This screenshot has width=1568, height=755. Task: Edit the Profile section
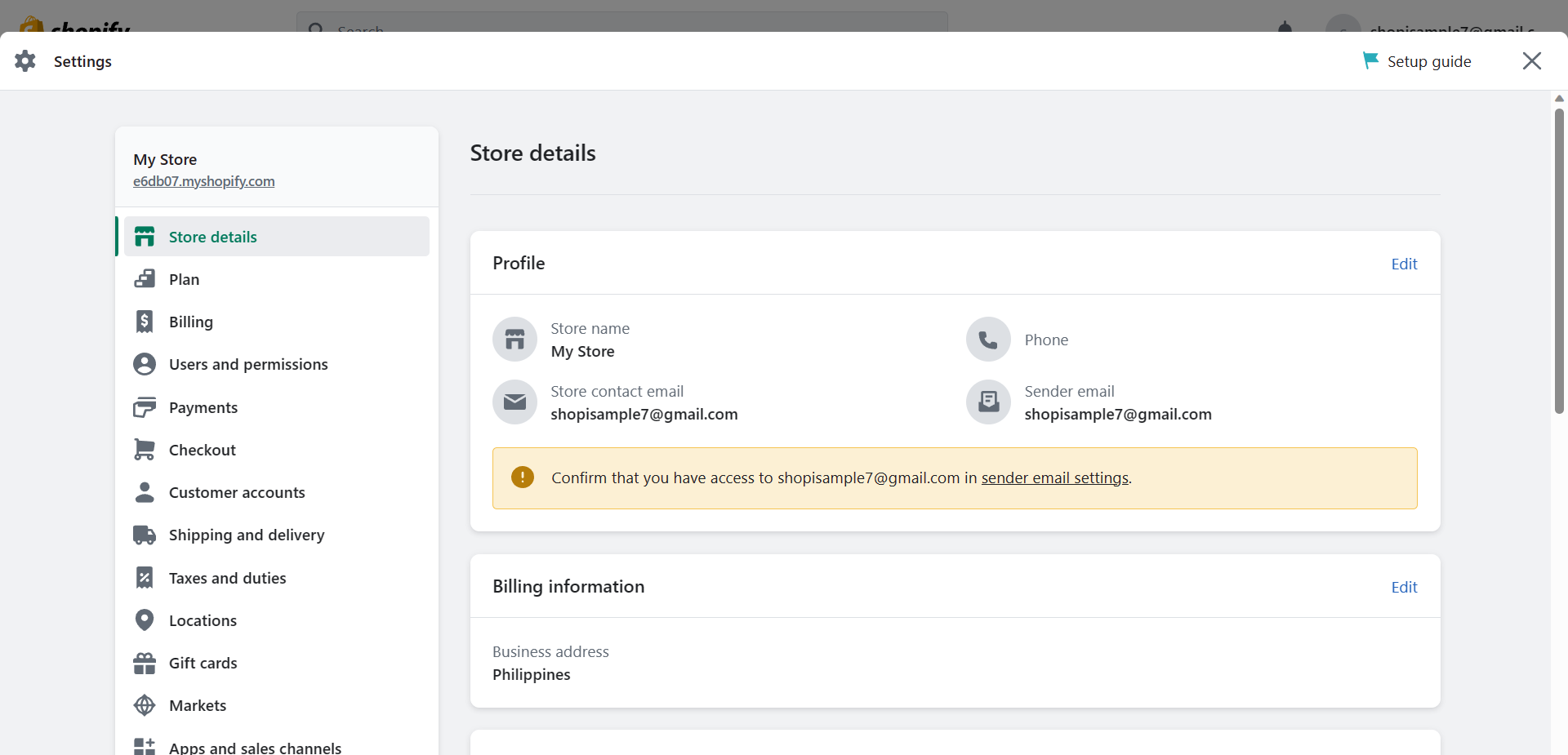pyautogui.click(x=1404, y=264)
